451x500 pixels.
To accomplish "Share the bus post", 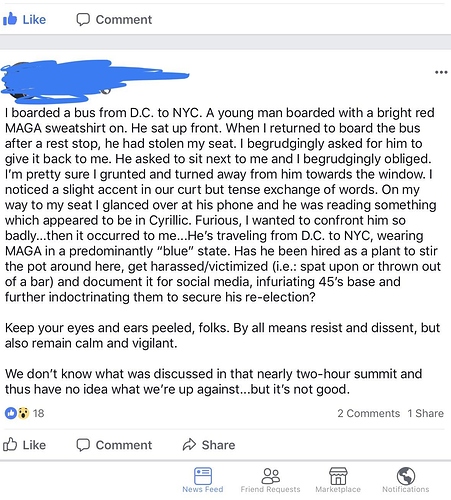I will (209, 445).
